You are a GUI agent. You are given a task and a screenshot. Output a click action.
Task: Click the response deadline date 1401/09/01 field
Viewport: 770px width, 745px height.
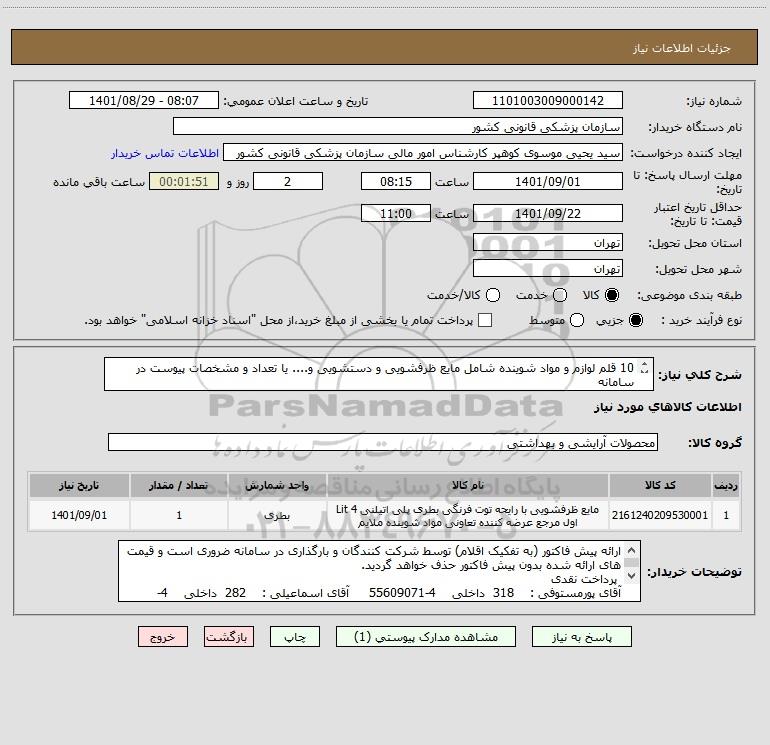point(548,181)
